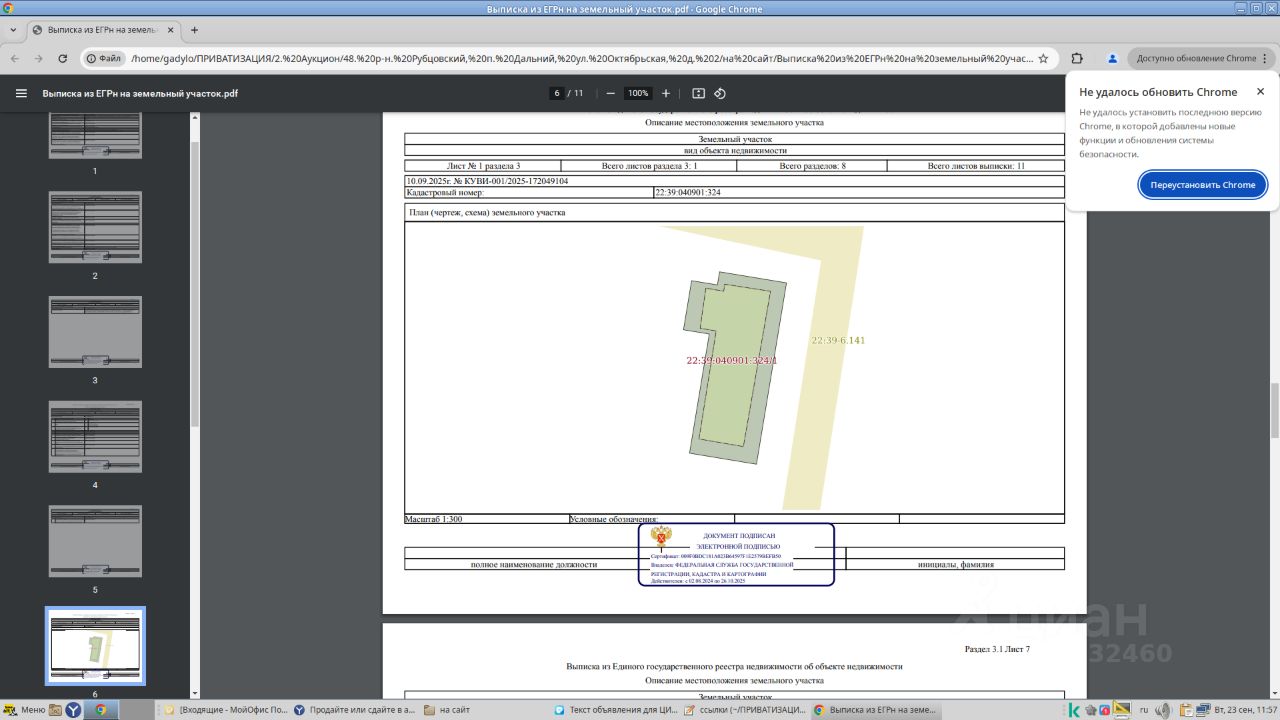
Task: Click the document vertical scrollbar thumb
Action: click(1274, 410)
